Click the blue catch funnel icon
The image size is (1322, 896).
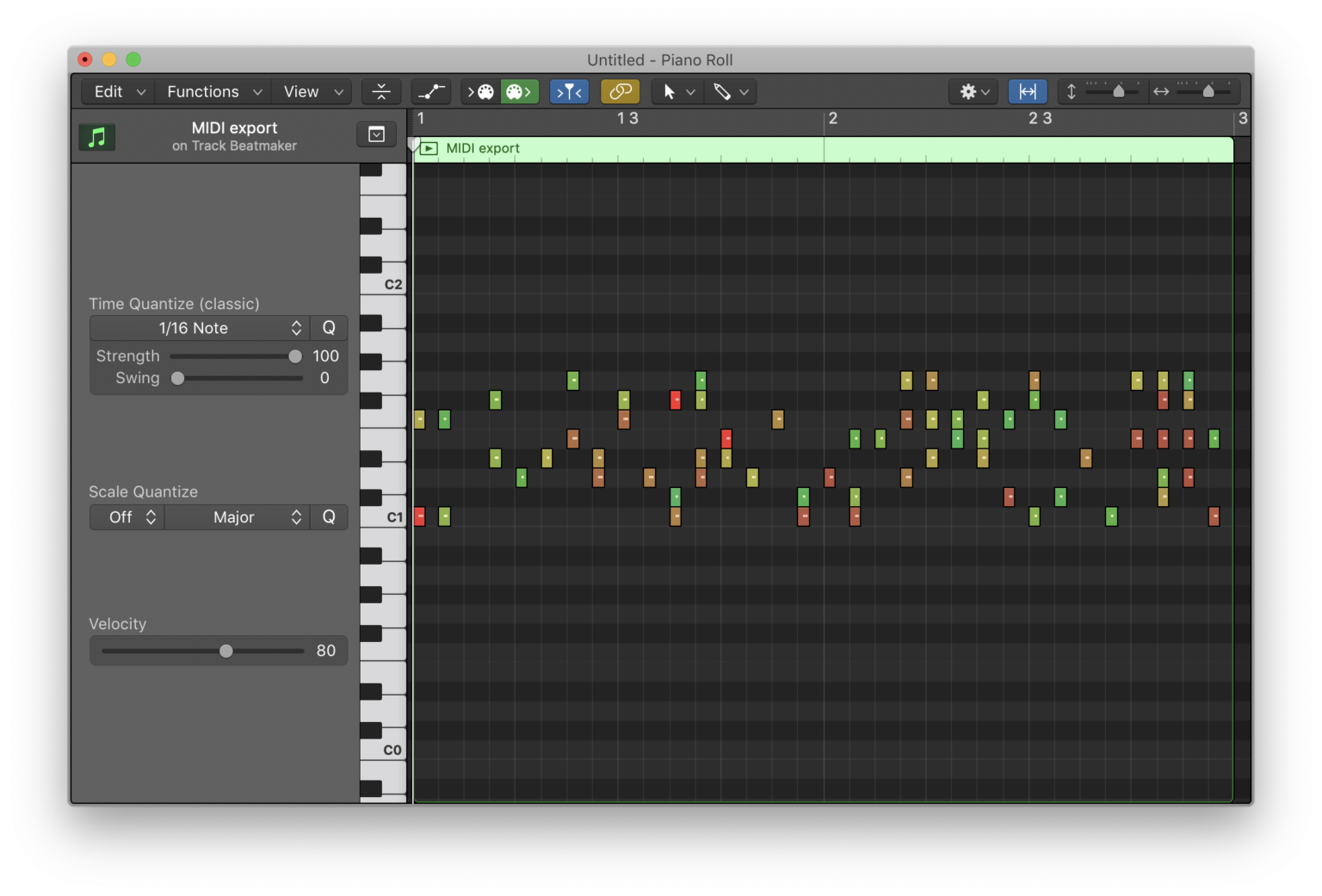pos(569,91)
